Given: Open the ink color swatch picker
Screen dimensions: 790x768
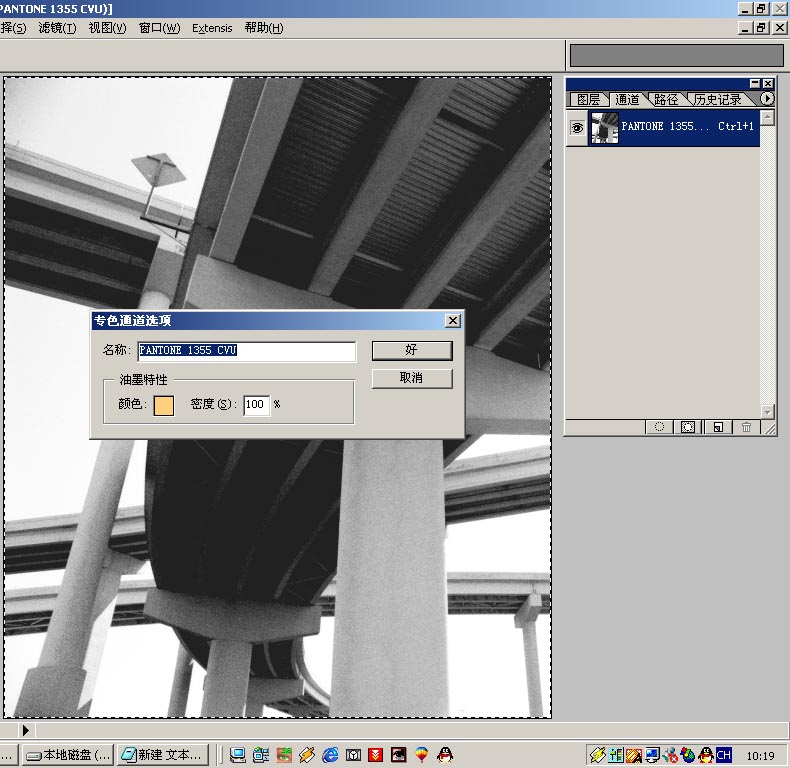Looking at the screenshot, I should tap(164, 405).
